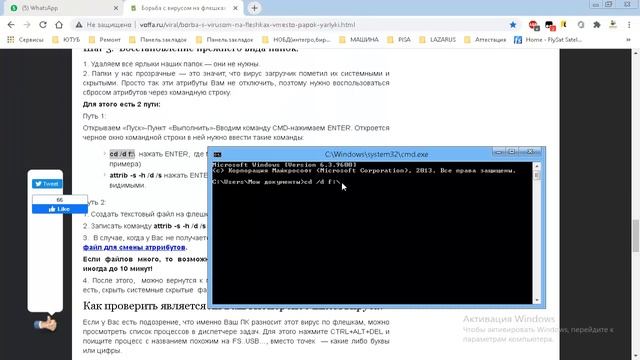
Task: Minimize the Chrome window
Action: pyautogui.click(x=596, y=4)
